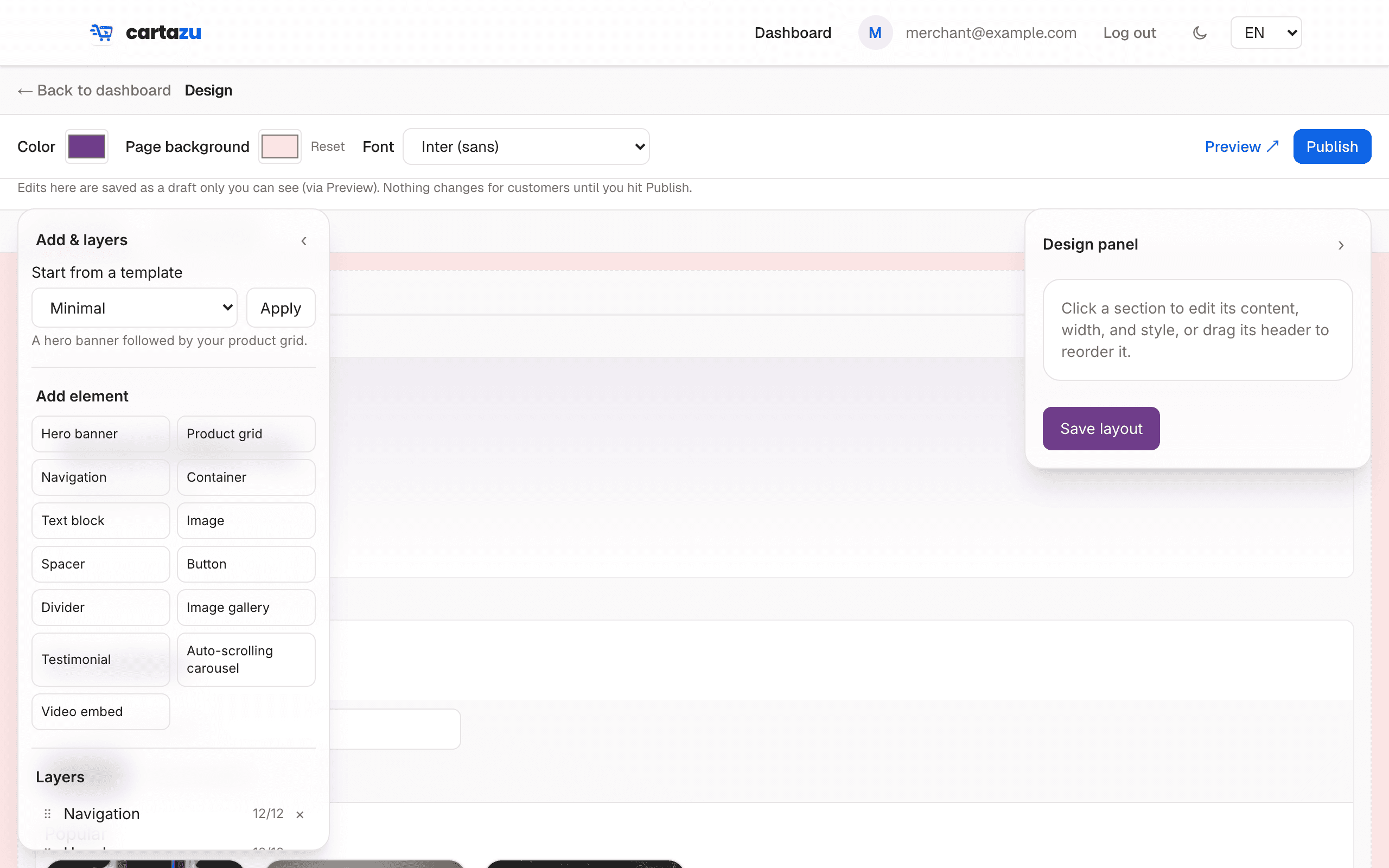Open the Minimal template dropdown
Viewport: 1389px width, 868px height.
(x=135, y=308)
